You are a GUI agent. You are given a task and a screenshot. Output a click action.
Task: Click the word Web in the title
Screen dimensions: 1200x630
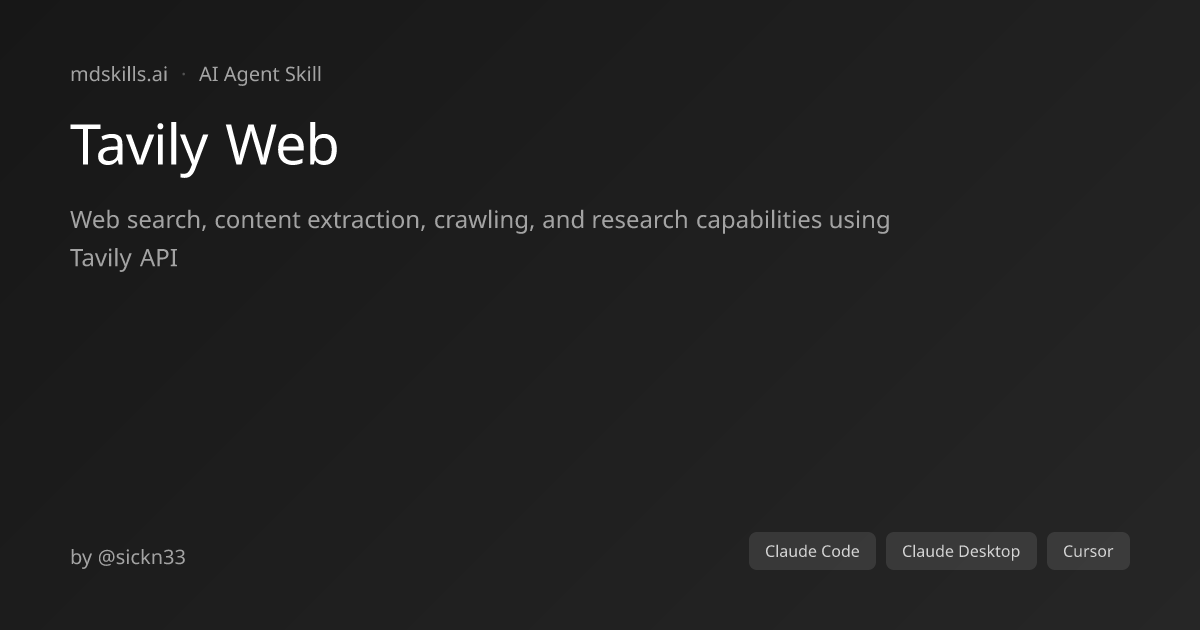click(x=283, y=145)
